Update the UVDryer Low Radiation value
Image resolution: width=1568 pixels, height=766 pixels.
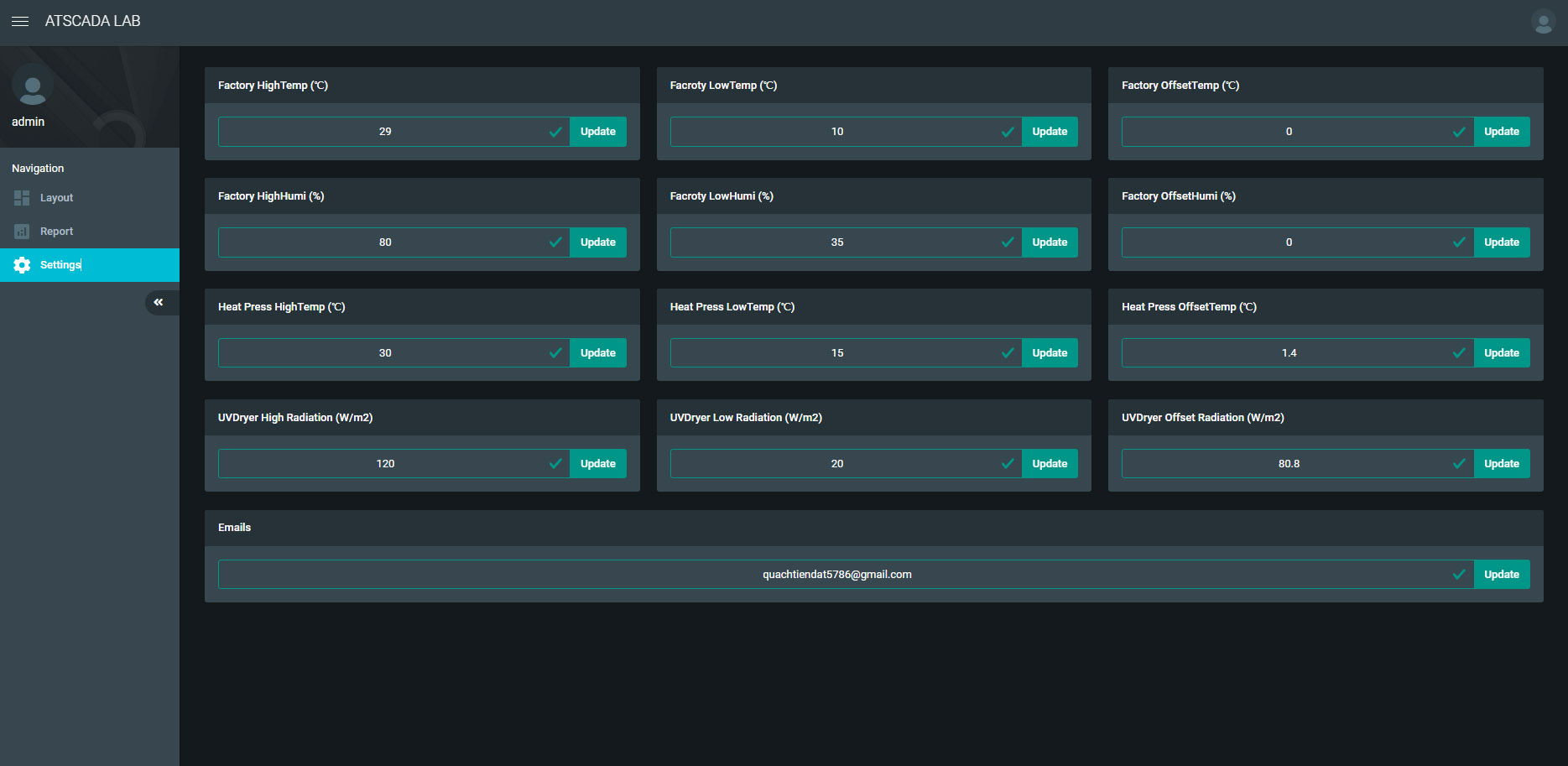tap(1049, 464)
